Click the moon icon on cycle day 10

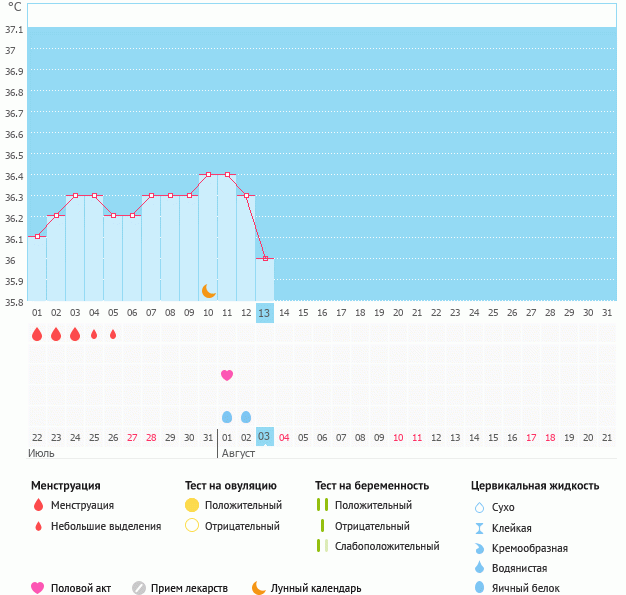point(208,291)
